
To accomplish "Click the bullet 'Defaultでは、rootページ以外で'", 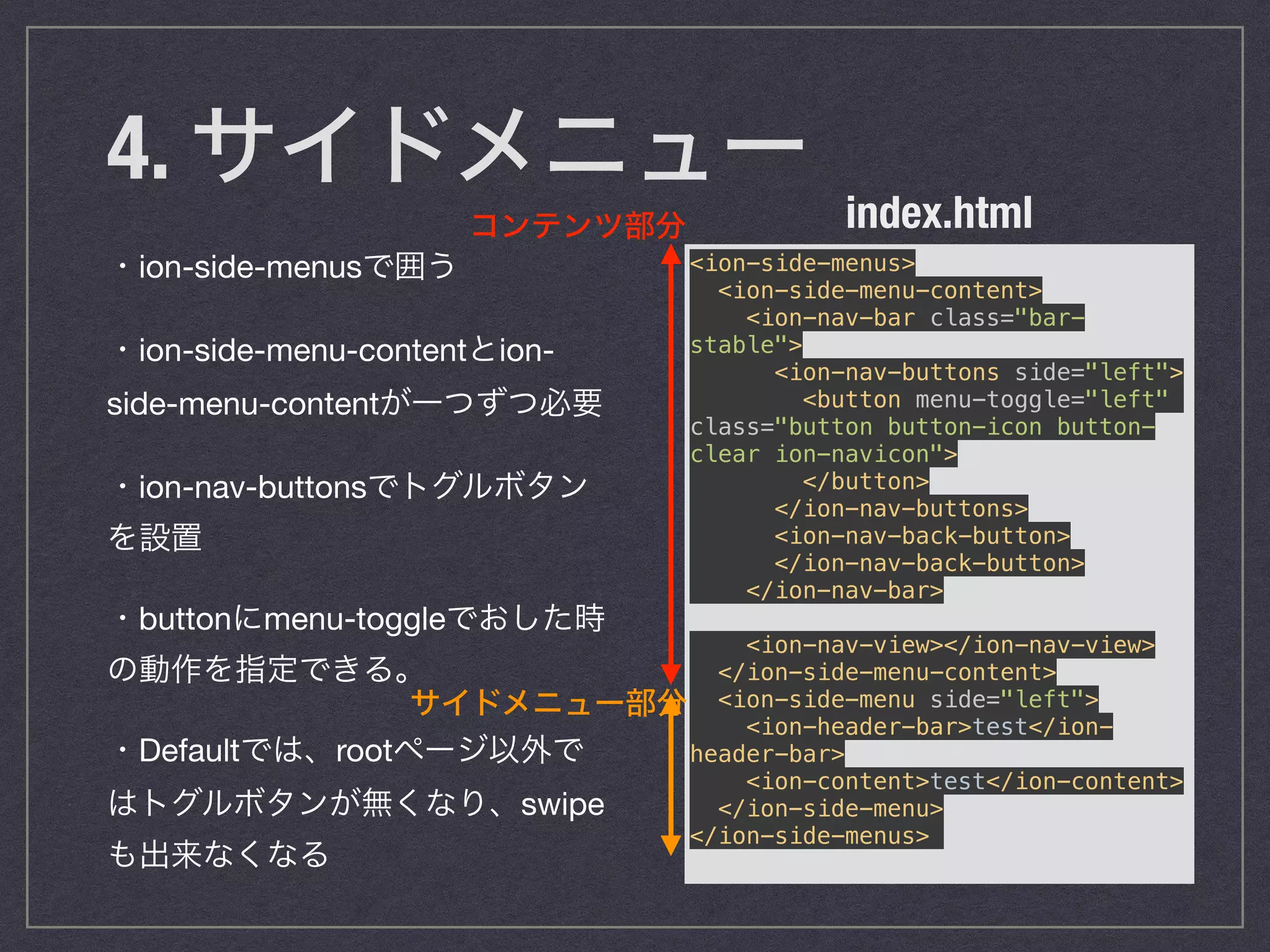I will tap(349, 751).
